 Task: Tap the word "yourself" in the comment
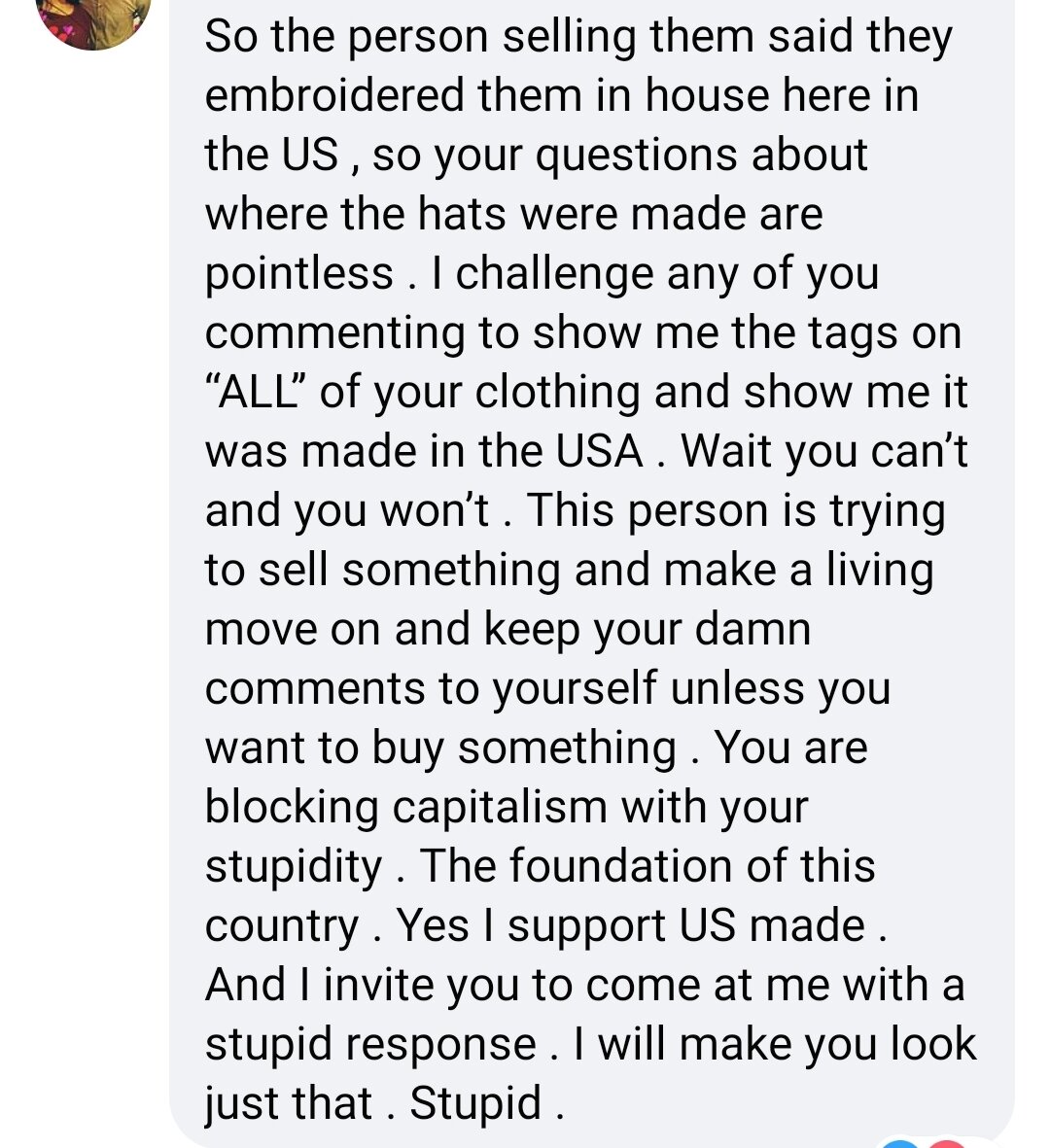point(576,688)
